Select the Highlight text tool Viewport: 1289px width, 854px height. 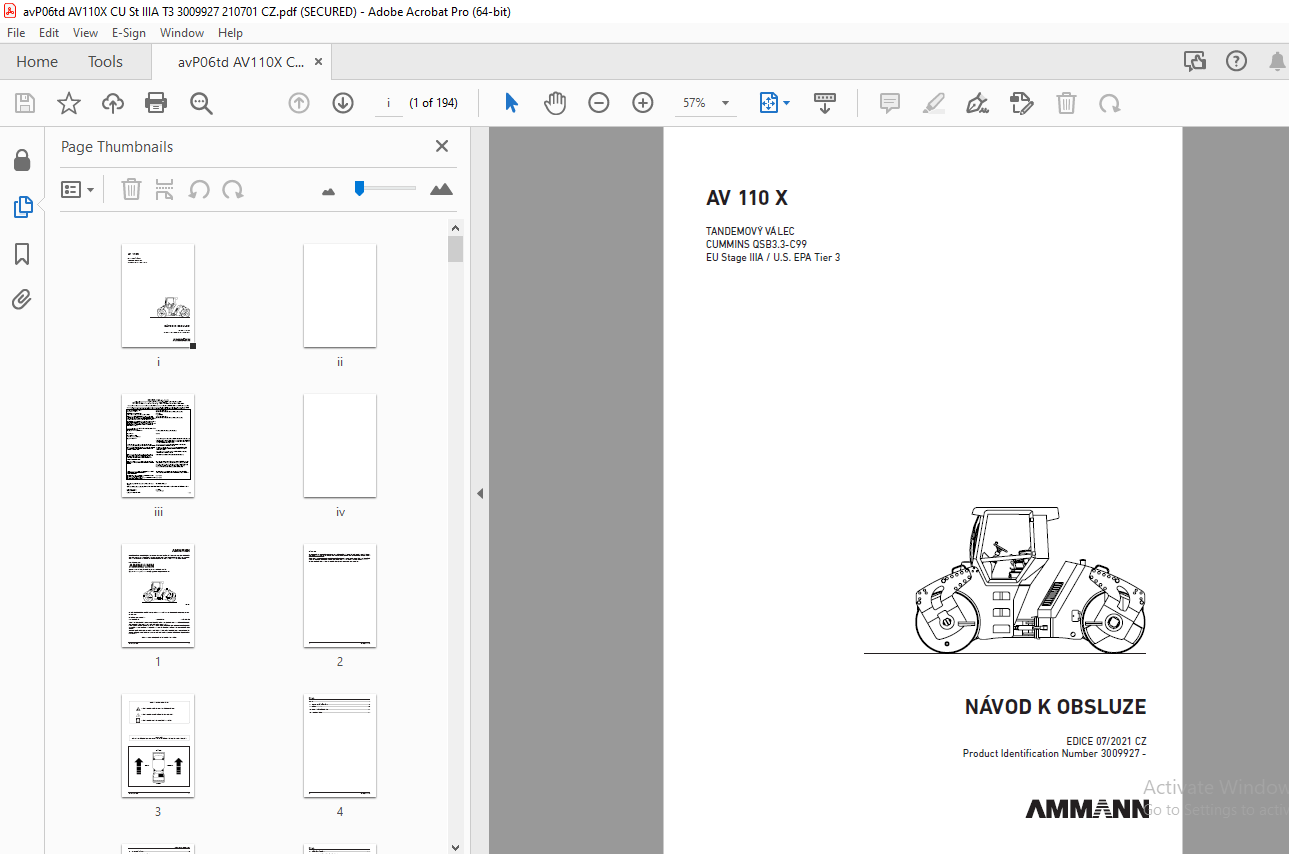tap(934, 103)
